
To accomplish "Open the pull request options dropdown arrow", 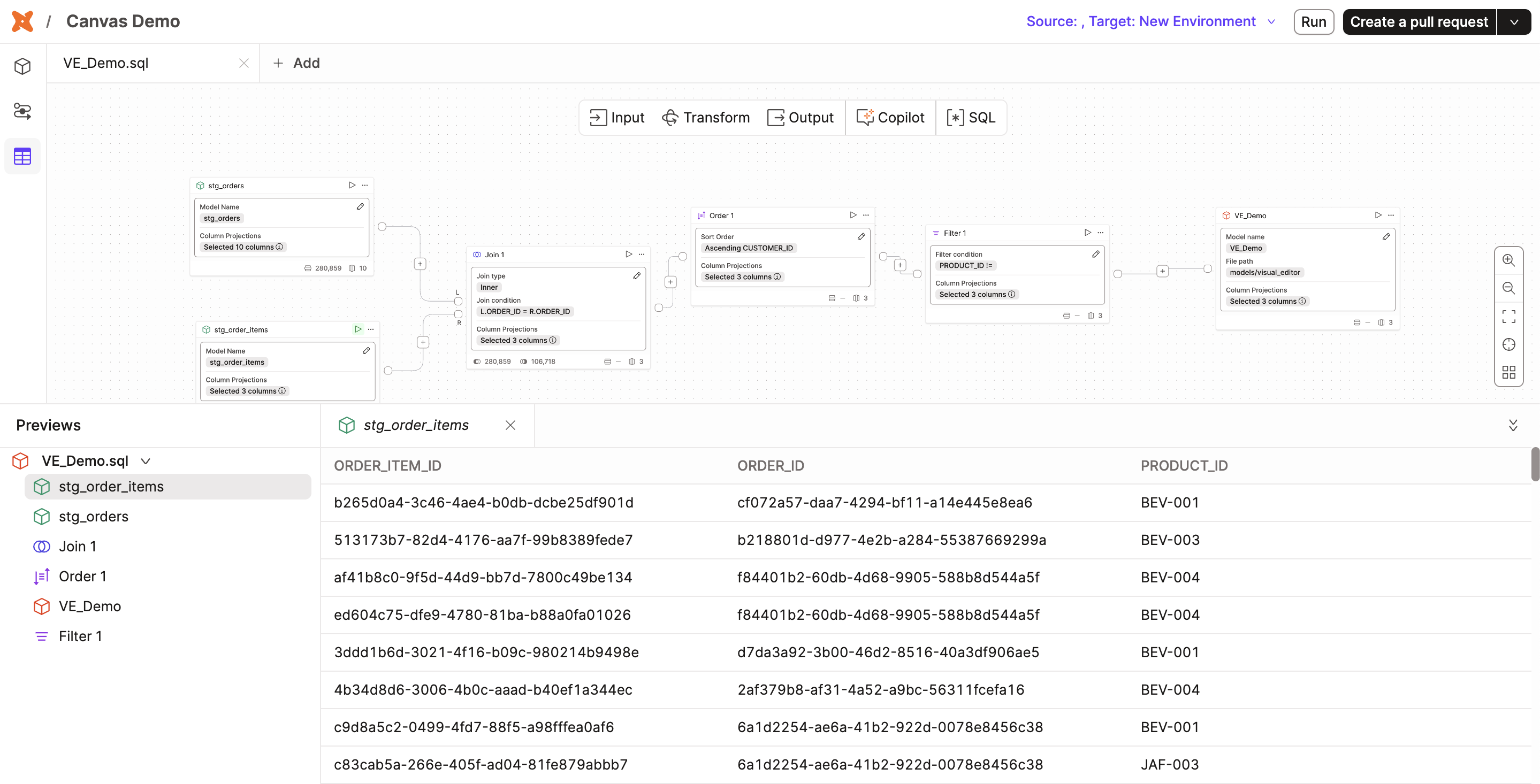I will tap(1514, 21).
